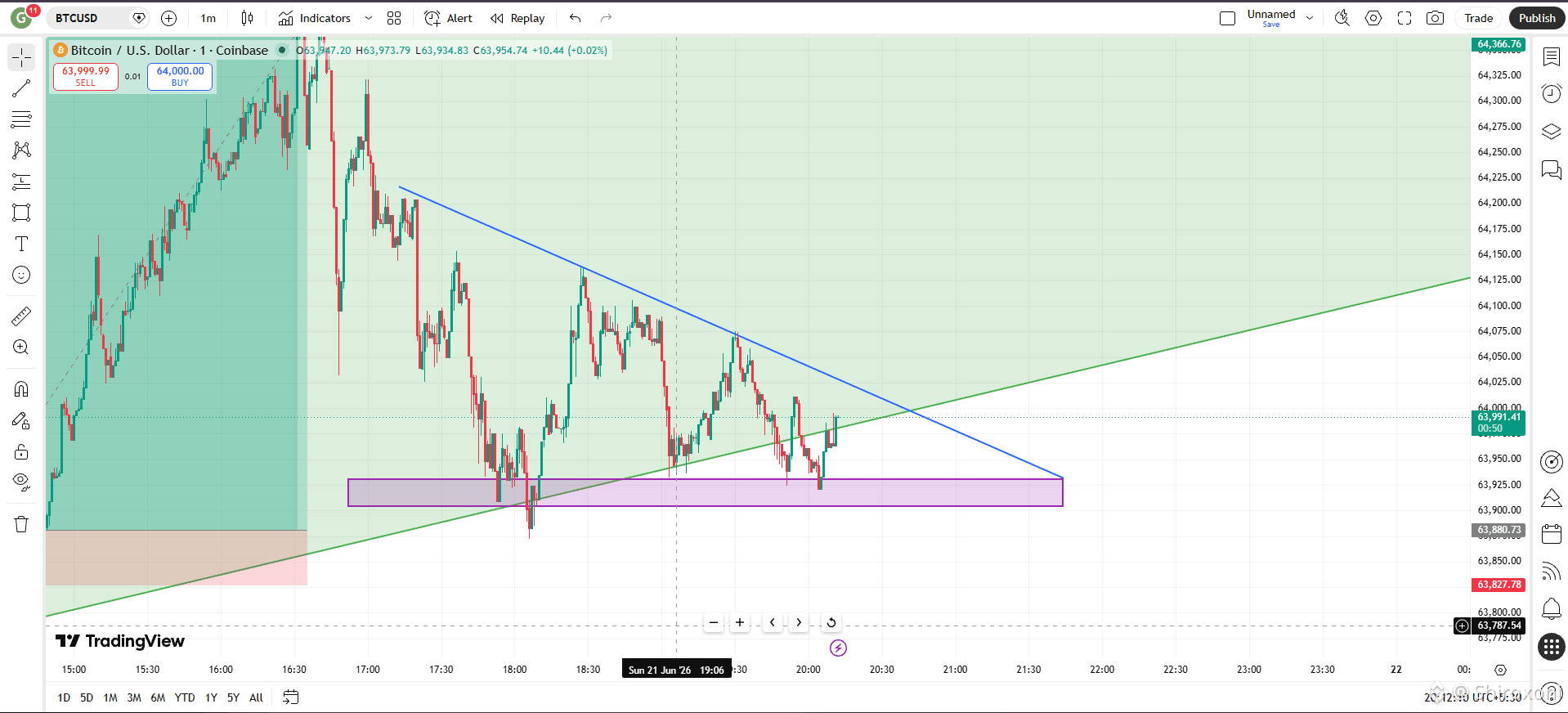The width and height of the screenshot is (1568, 713).
Task: Select the ruler measure tool
Action: click(21, 316)
